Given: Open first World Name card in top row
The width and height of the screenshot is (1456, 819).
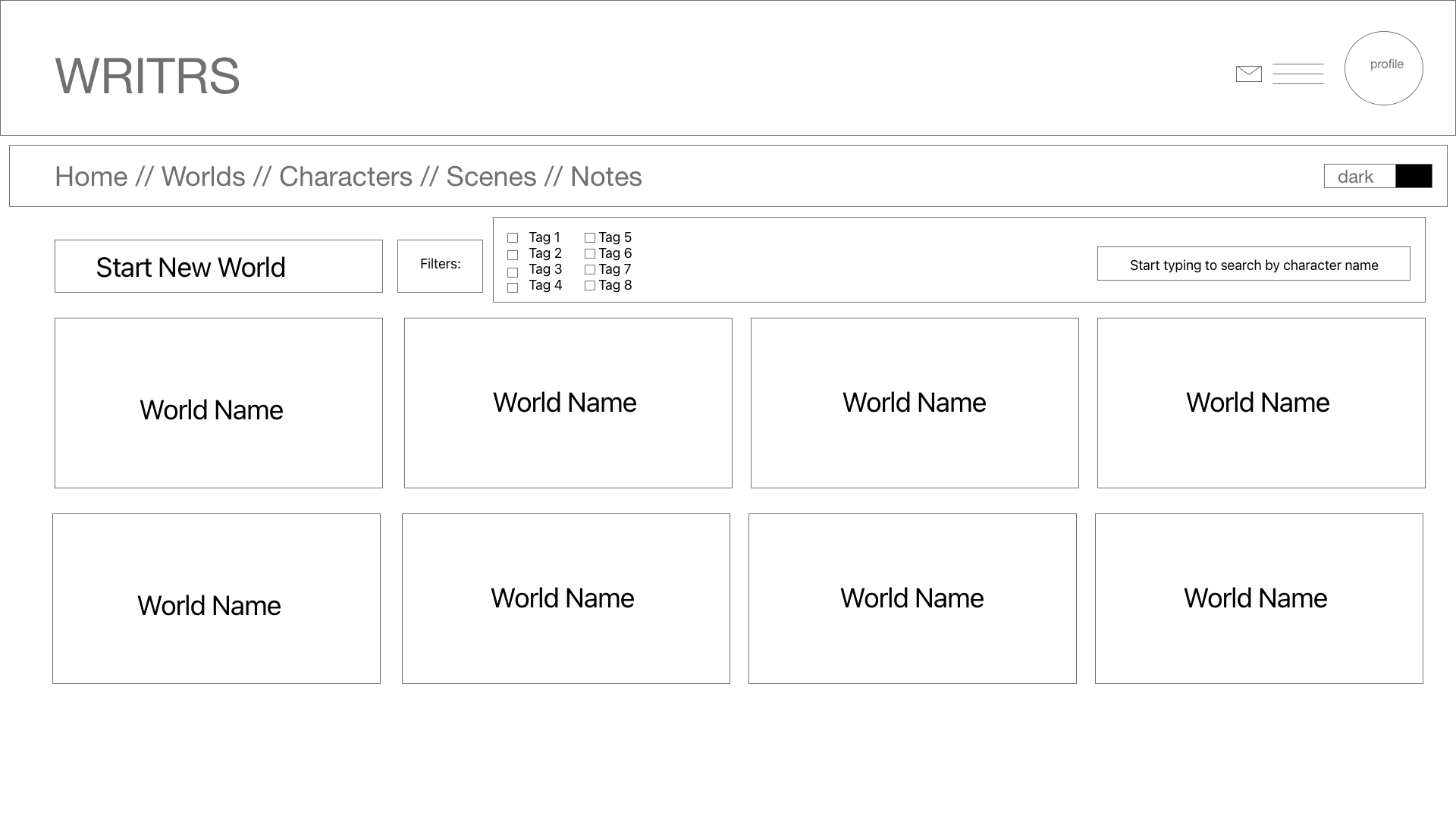Looking at the screenshot, I should [218, 403].
